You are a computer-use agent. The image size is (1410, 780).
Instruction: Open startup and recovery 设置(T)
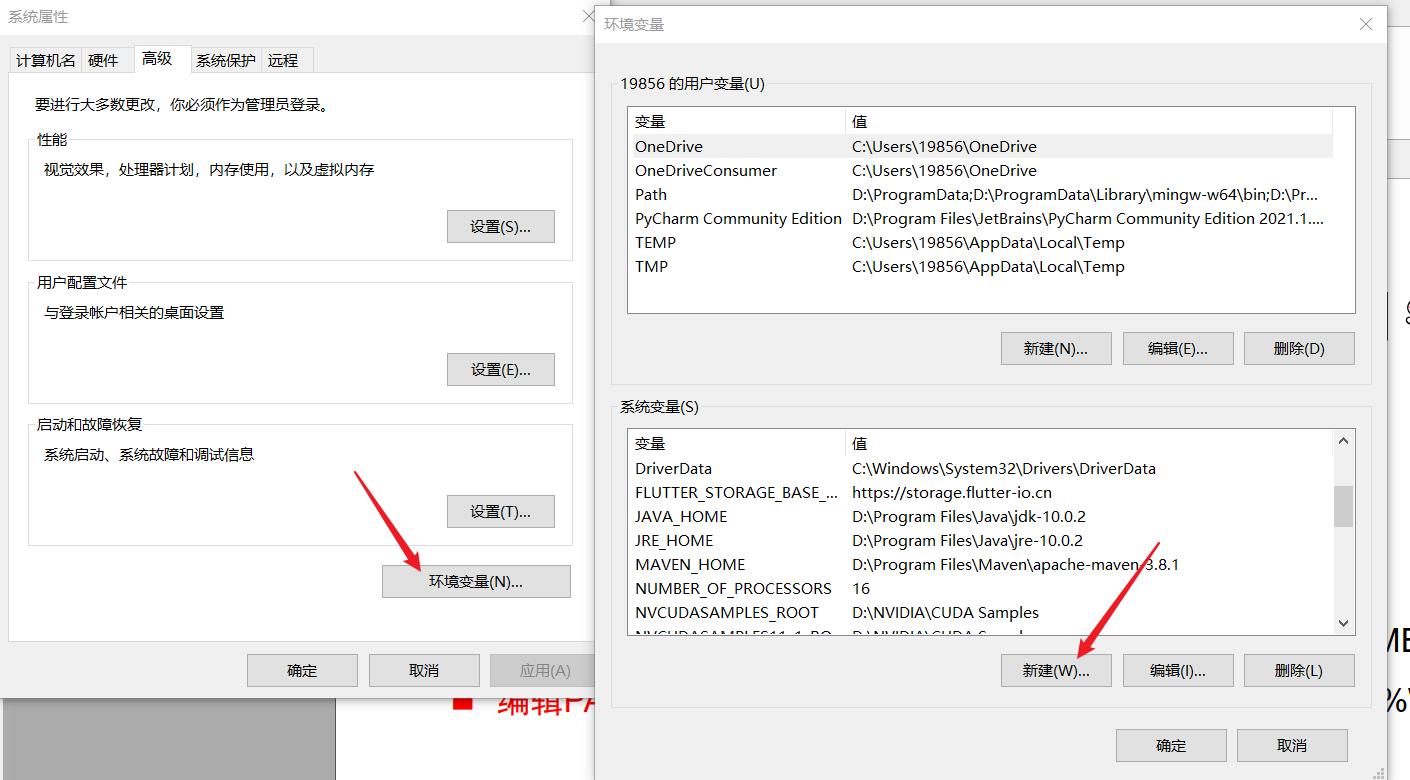(x=500, y=511)
